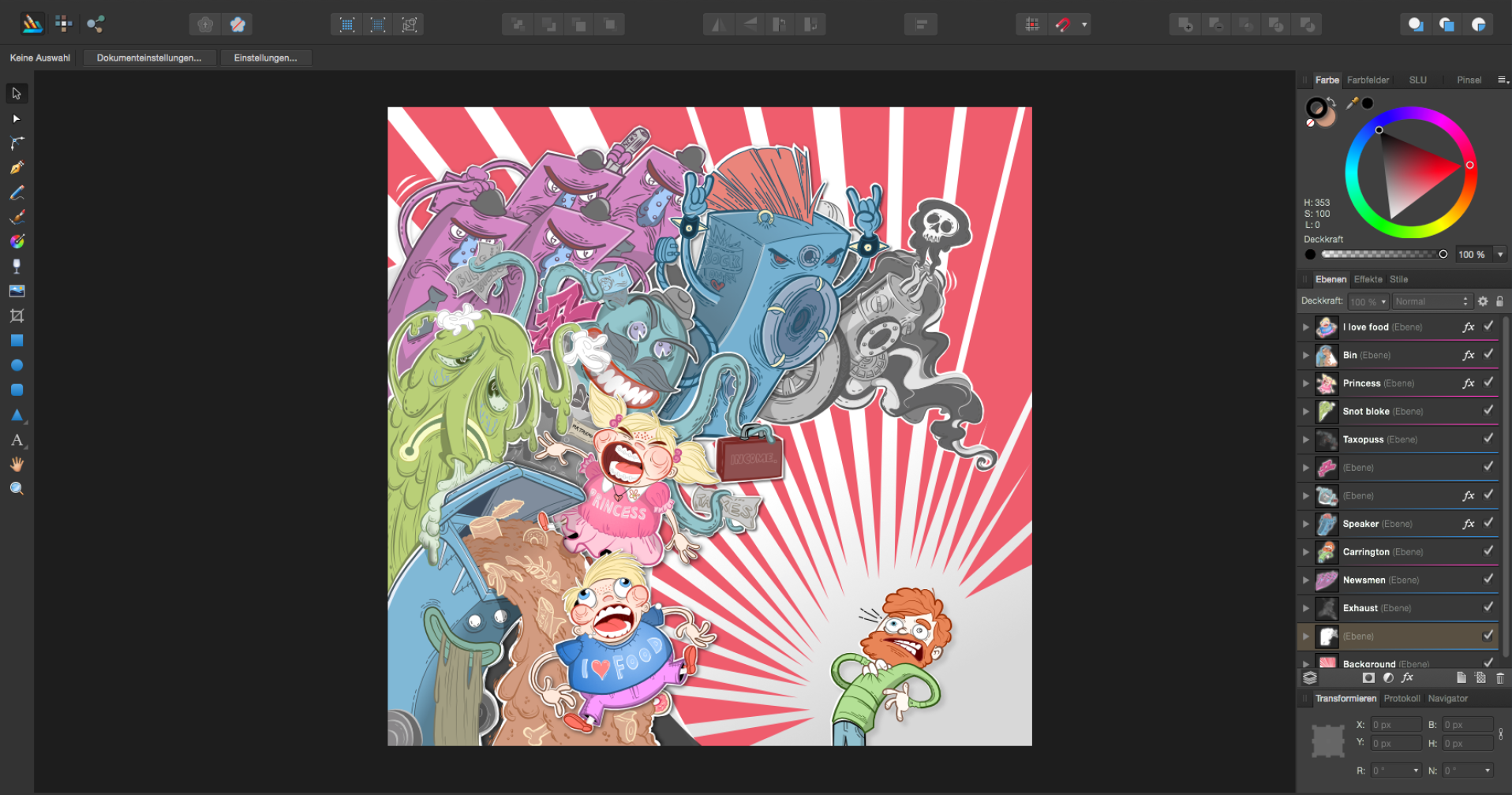This screenshot has height=795, width=1512.
Task: Adjust the Deckkraft opacity slider
Action: [x=1383, y=254]
